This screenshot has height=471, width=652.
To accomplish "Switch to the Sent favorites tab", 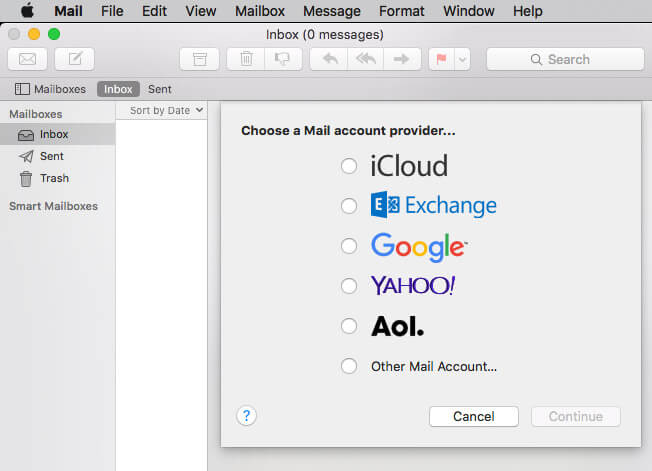I will (x=159, y=89).
